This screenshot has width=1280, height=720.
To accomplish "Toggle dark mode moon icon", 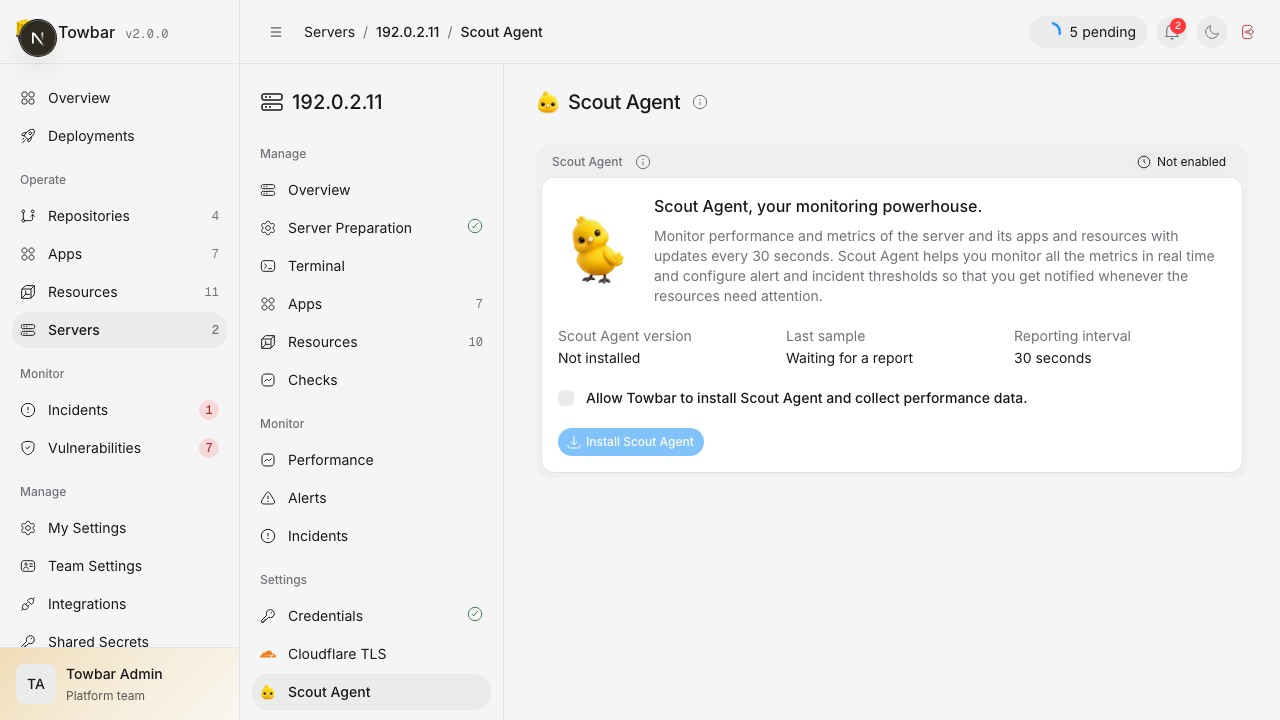I will tap(1211, 32).
